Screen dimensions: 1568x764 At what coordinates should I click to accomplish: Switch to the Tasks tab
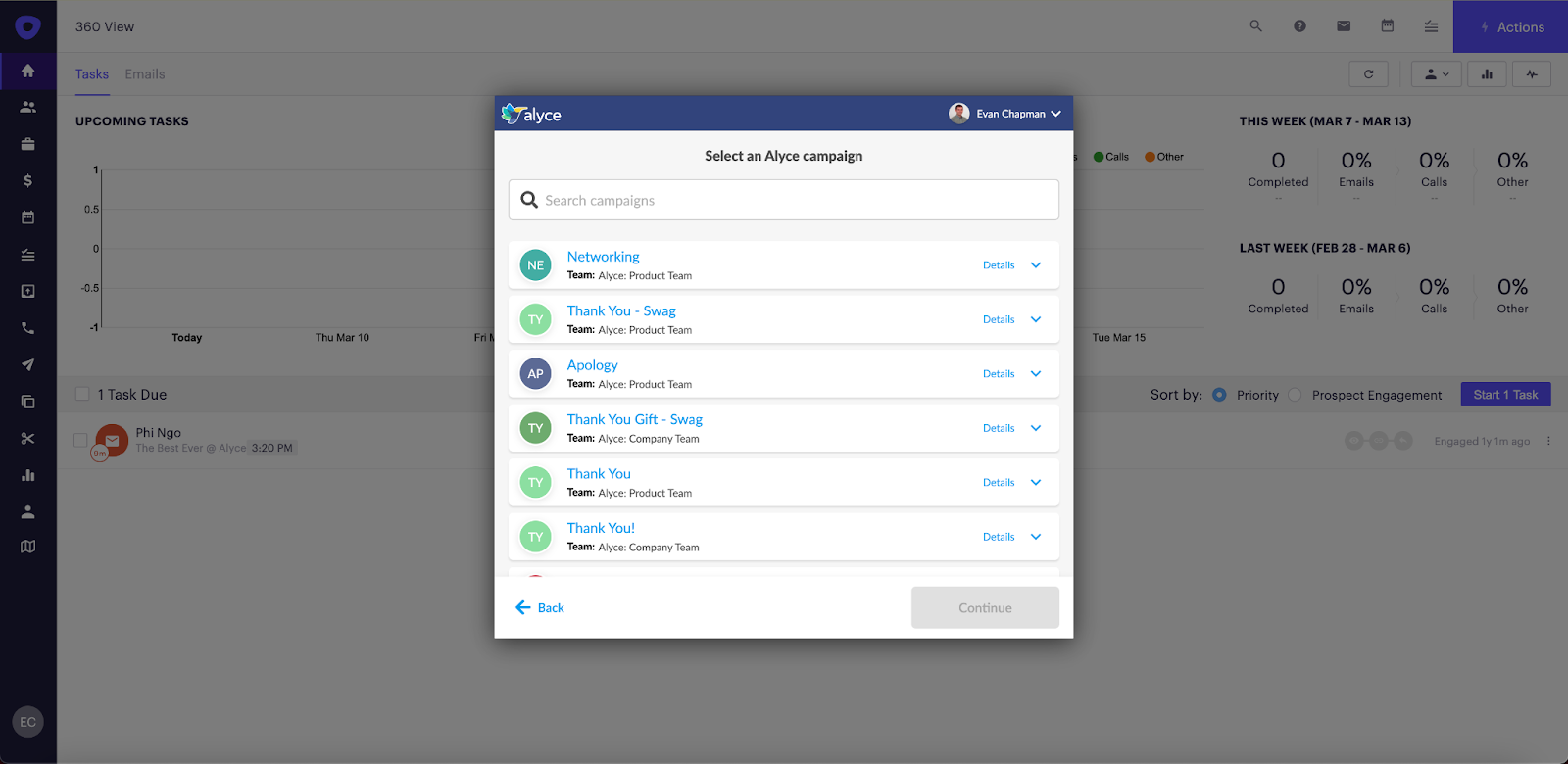click(x=92, y=74)
